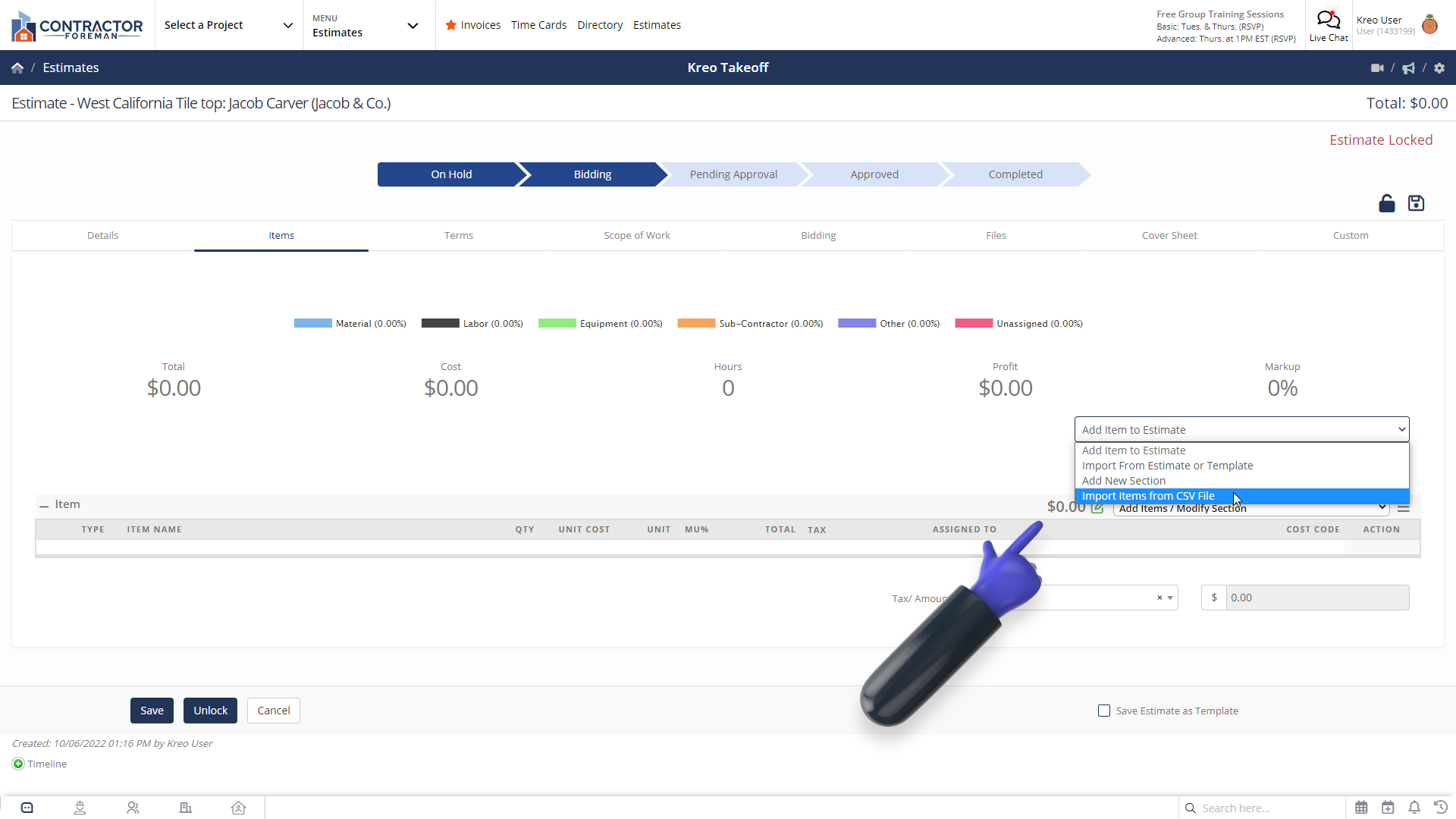Open the calendar grid icon in bottom bar
This screenshot has height=819, width=1456.
[1361, 808]
